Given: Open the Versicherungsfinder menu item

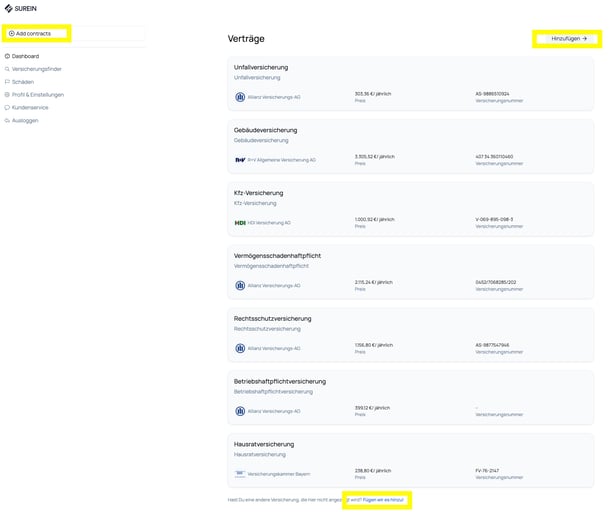Looking at the screenshot, I should [37, 69].
